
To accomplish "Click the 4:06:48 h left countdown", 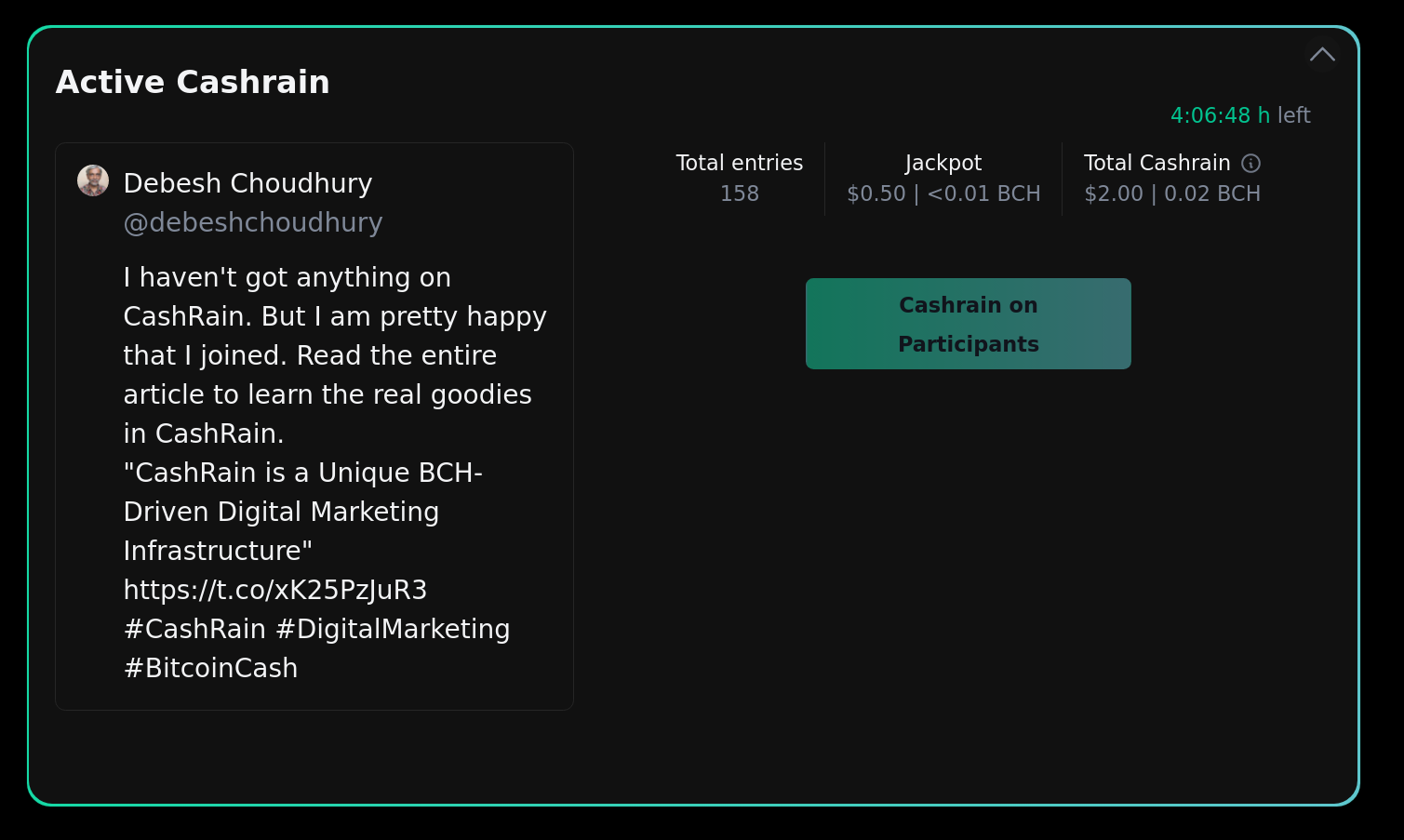I will 1240,115.
